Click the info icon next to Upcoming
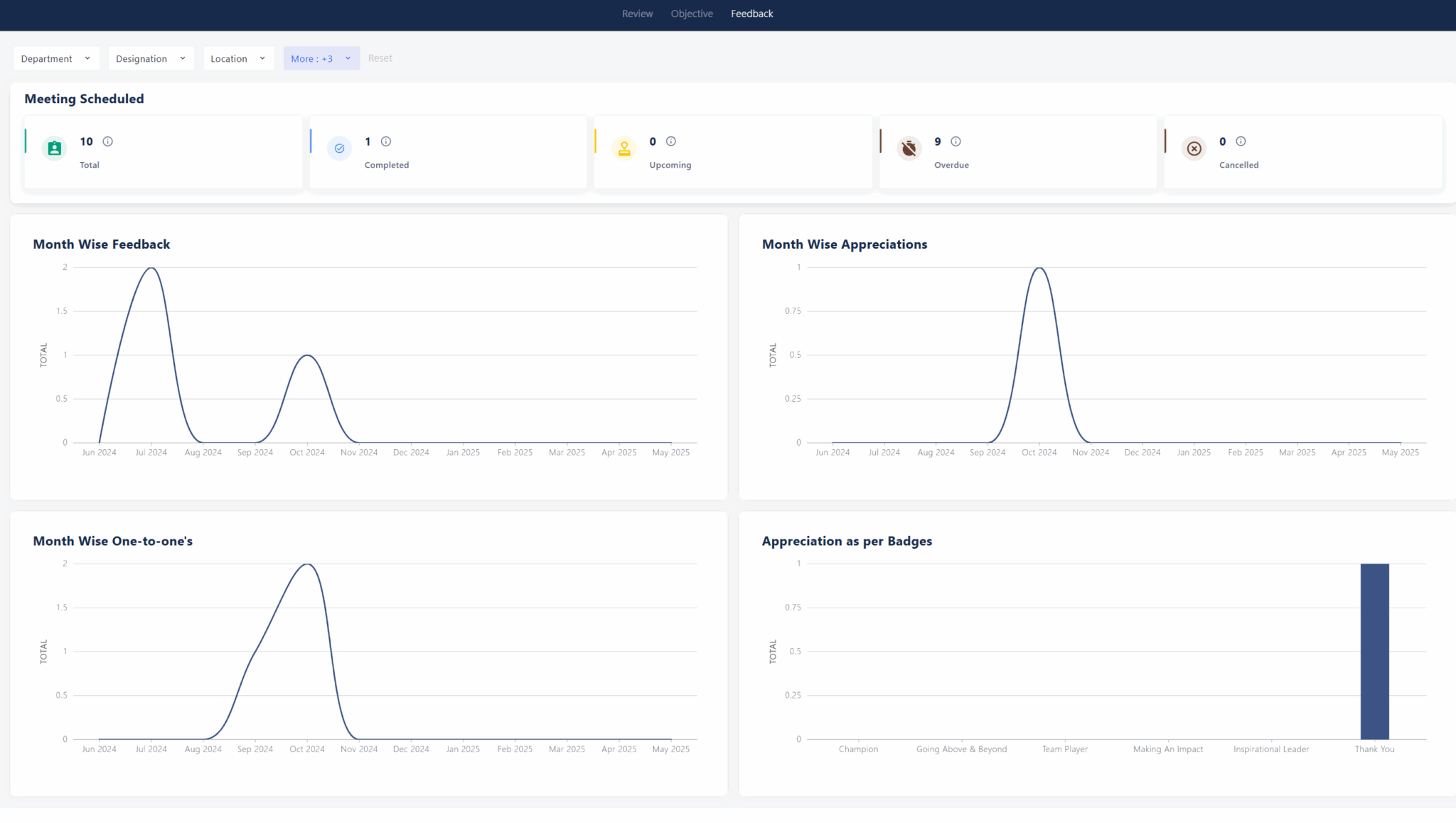This screenshot has height=823, width=1456. click(670, 141)
